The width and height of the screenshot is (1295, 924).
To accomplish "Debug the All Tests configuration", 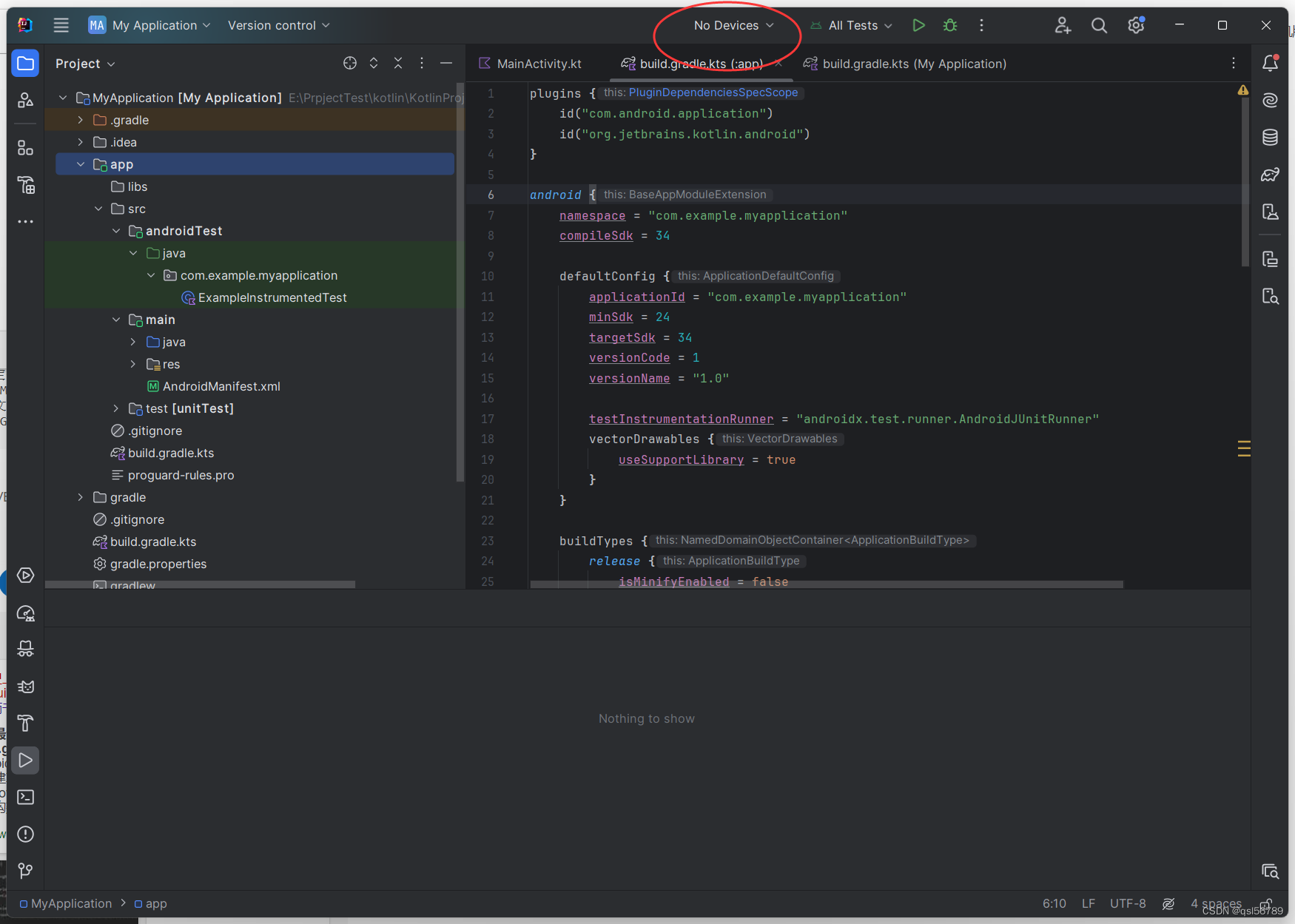I will point(950,25).
